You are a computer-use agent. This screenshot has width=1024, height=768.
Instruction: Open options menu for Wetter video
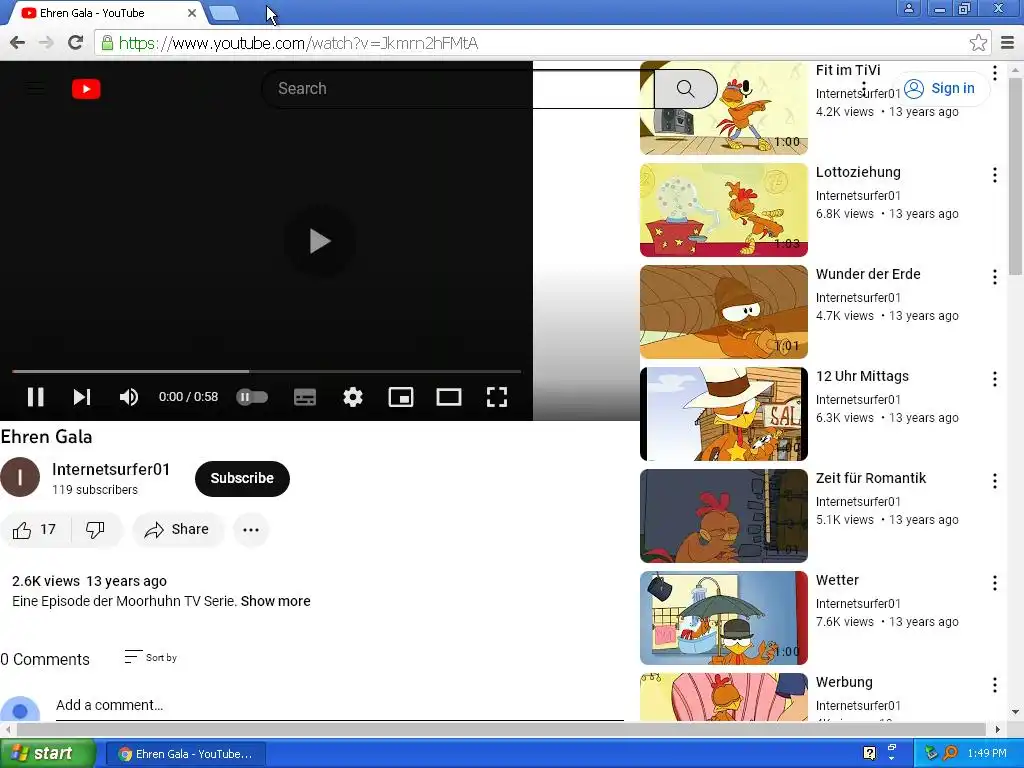point(995,583)
